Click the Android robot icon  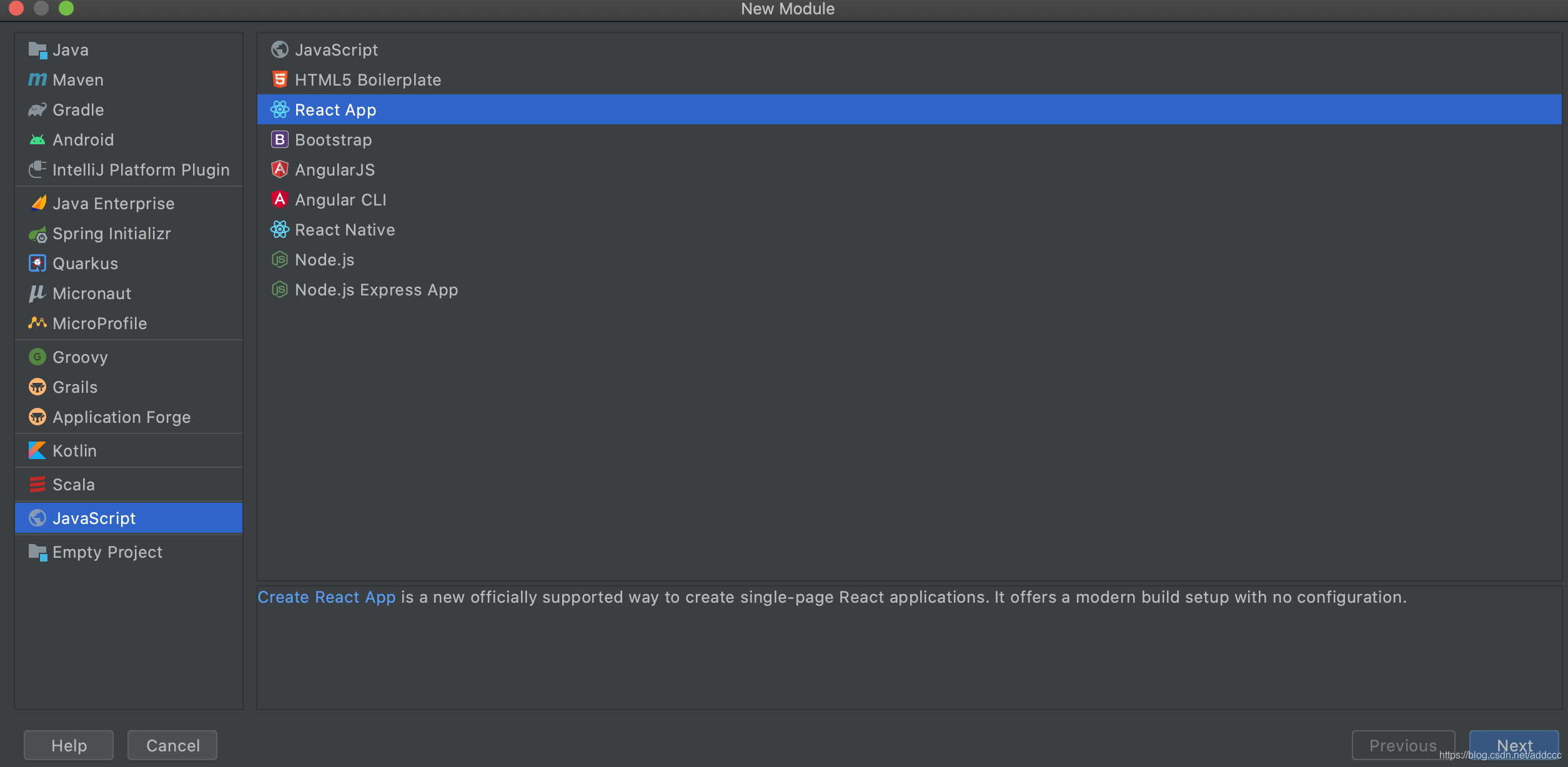tap(37, 140)
